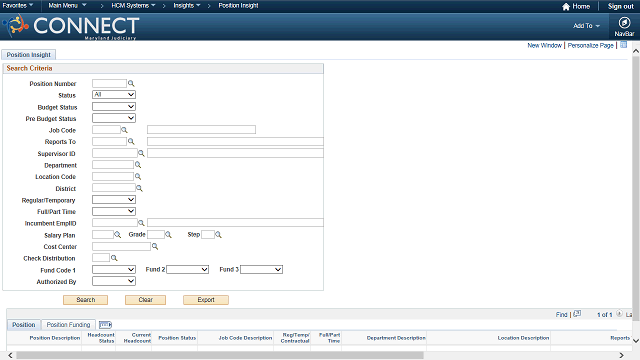Click the Position Status column header
Screen dimensions: 640x360
[177, 338]
